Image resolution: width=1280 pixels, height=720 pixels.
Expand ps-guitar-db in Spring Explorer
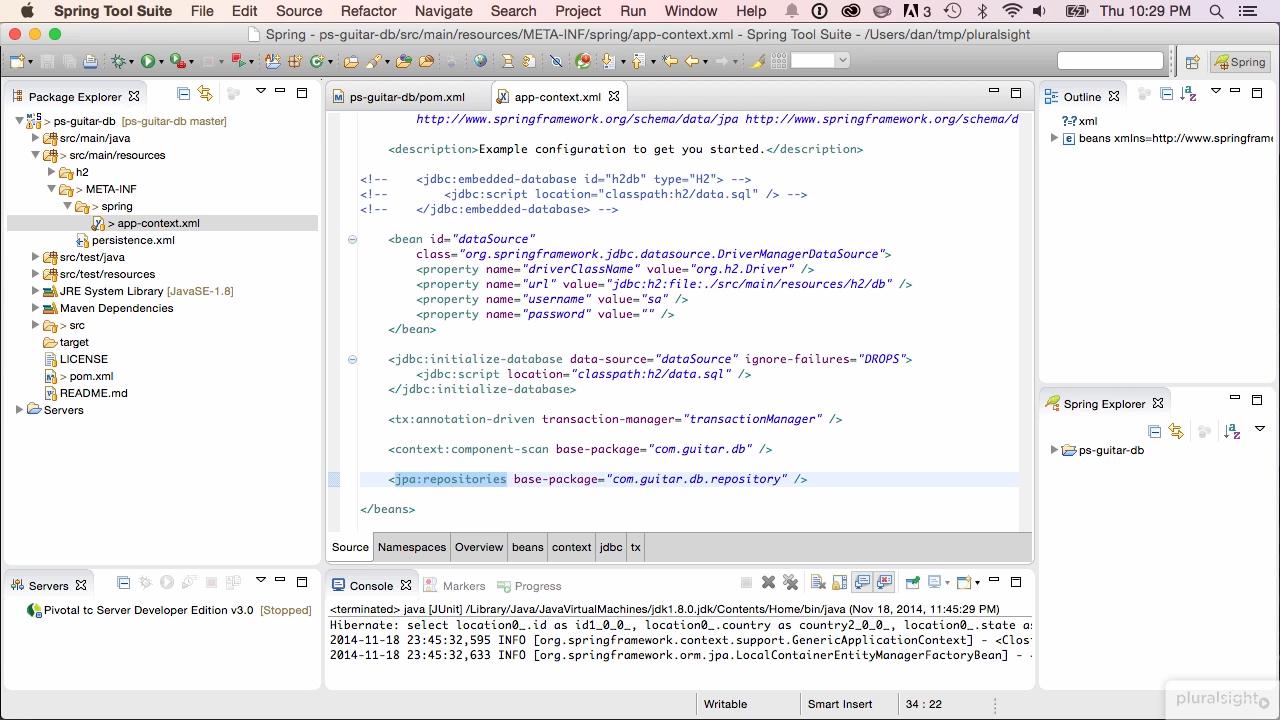(1054, 450)
